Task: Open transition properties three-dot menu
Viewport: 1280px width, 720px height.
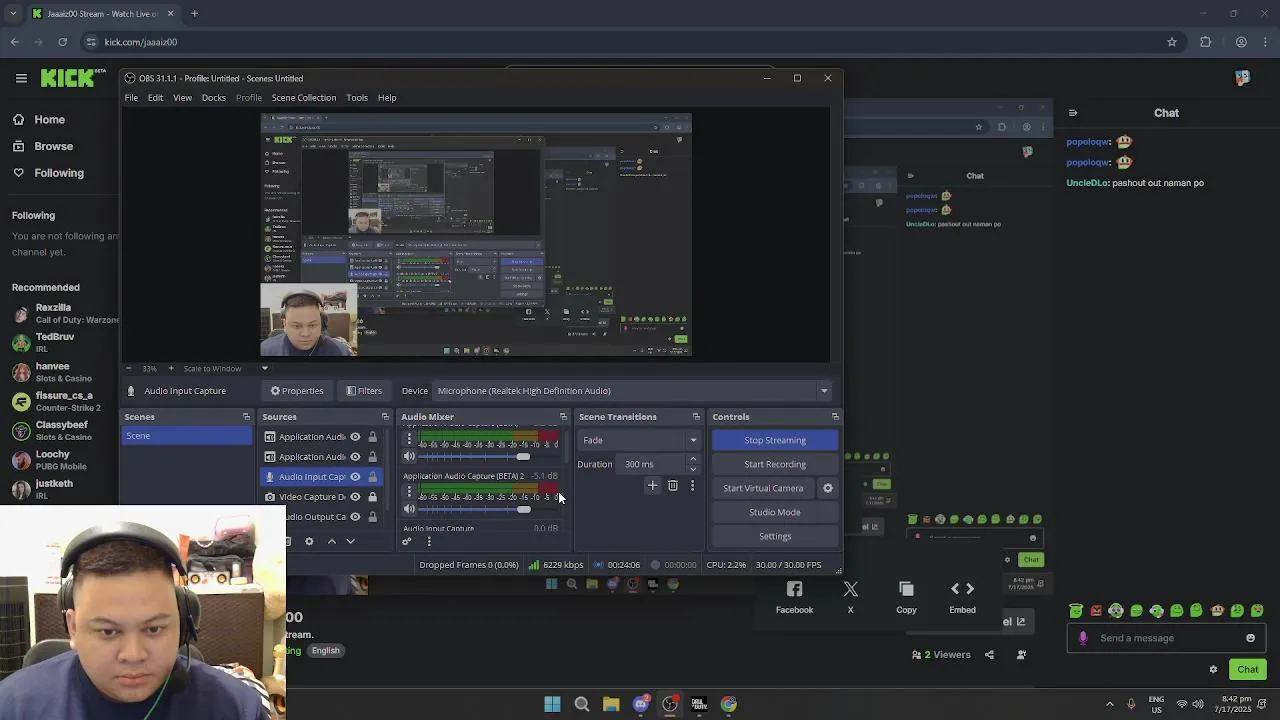Action: coord(692,486)
